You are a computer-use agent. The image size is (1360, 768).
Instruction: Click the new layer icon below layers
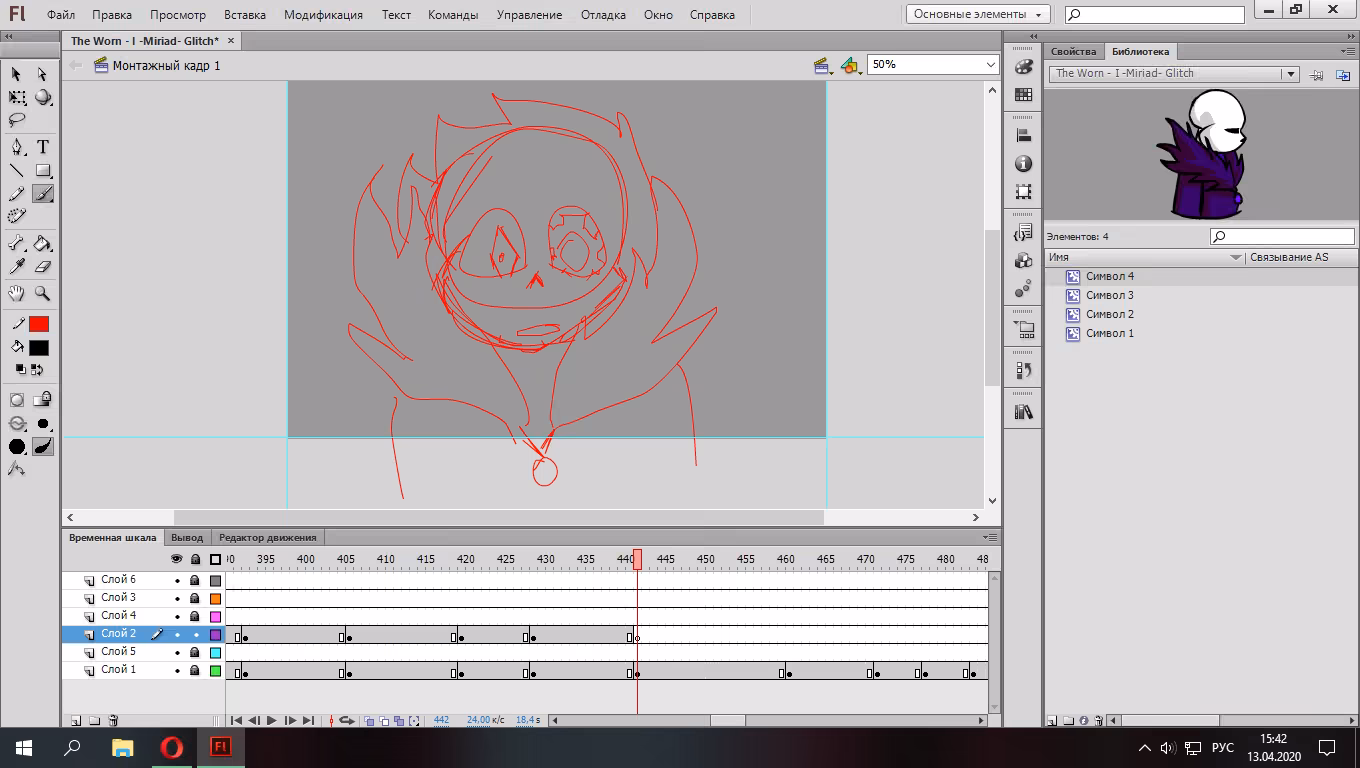click(75, 720)
